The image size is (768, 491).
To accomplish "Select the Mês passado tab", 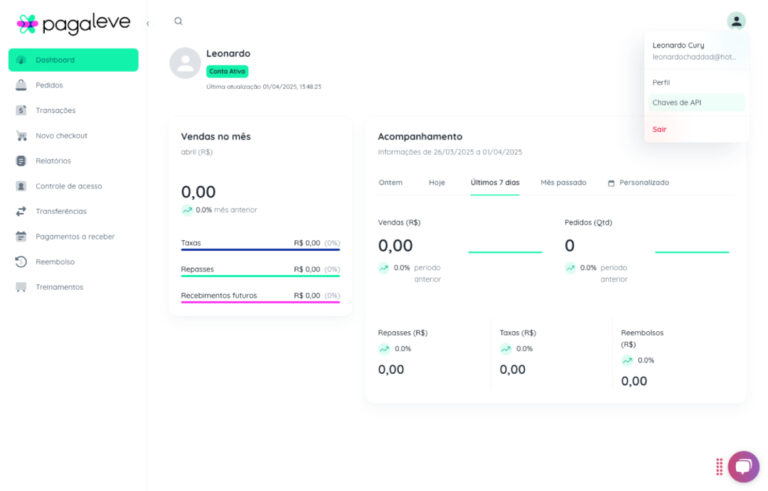I will pos(563,183).
